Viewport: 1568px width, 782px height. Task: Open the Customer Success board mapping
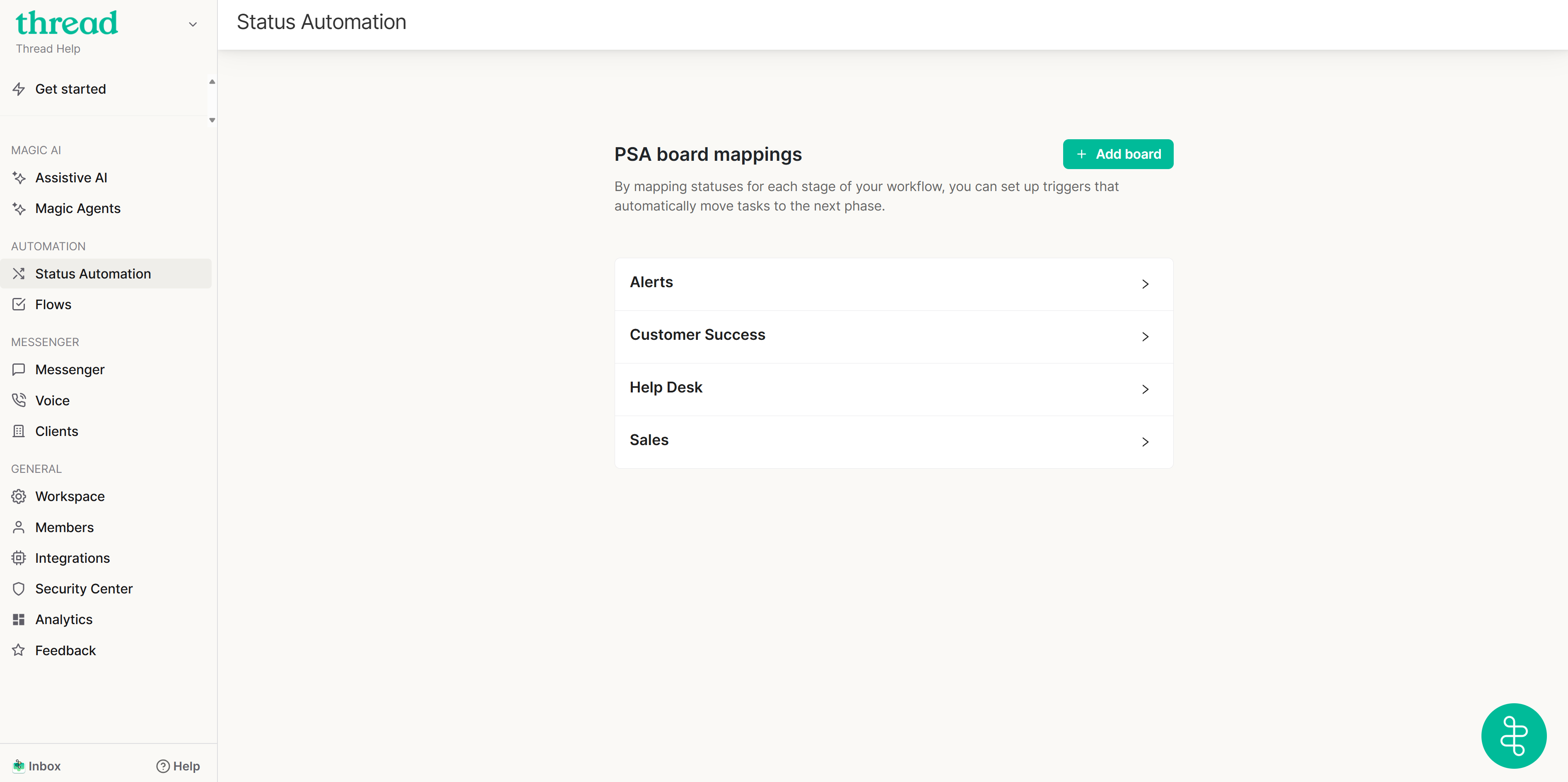click(894, 337)
